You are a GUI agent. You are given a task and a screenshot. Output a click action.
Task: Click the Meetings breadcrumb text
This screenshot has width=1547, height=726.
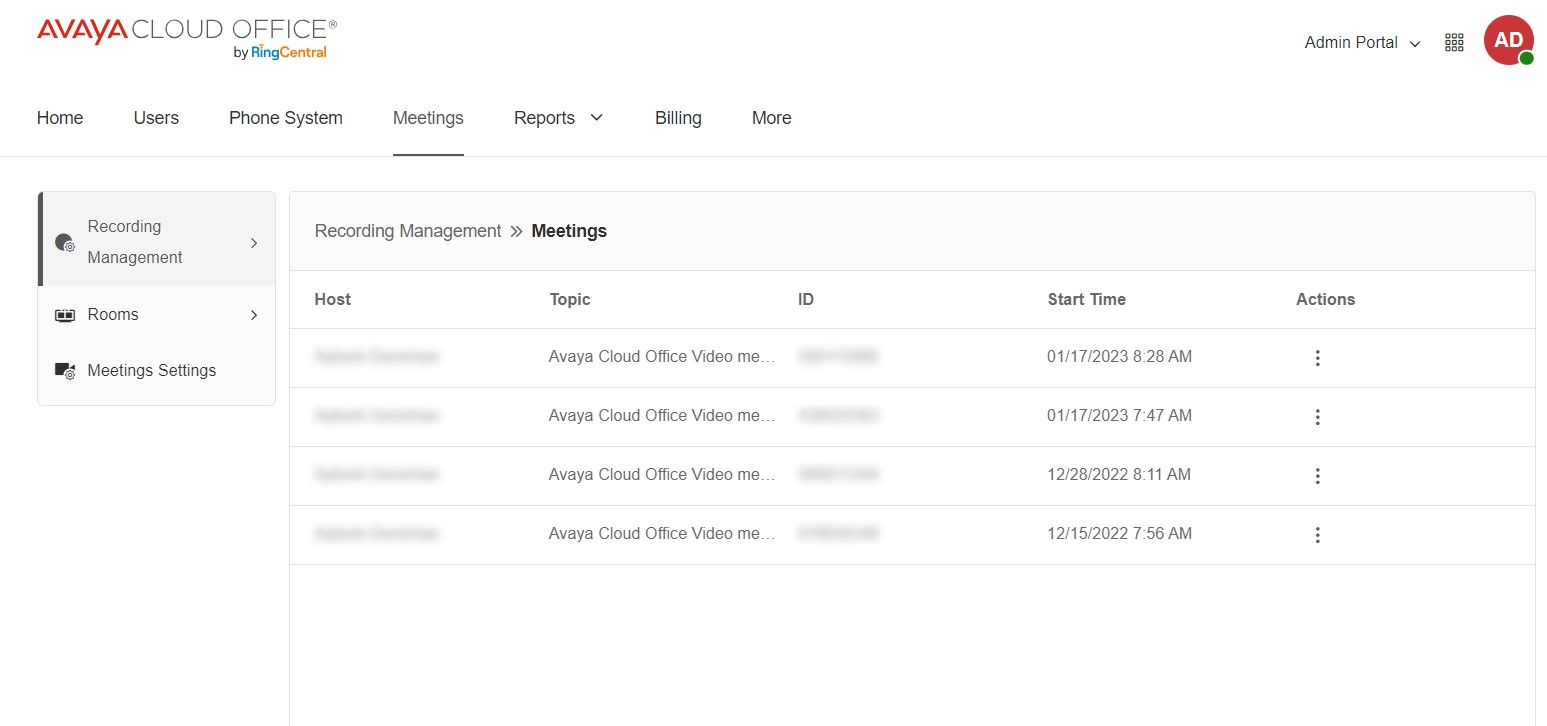point(569,231)
